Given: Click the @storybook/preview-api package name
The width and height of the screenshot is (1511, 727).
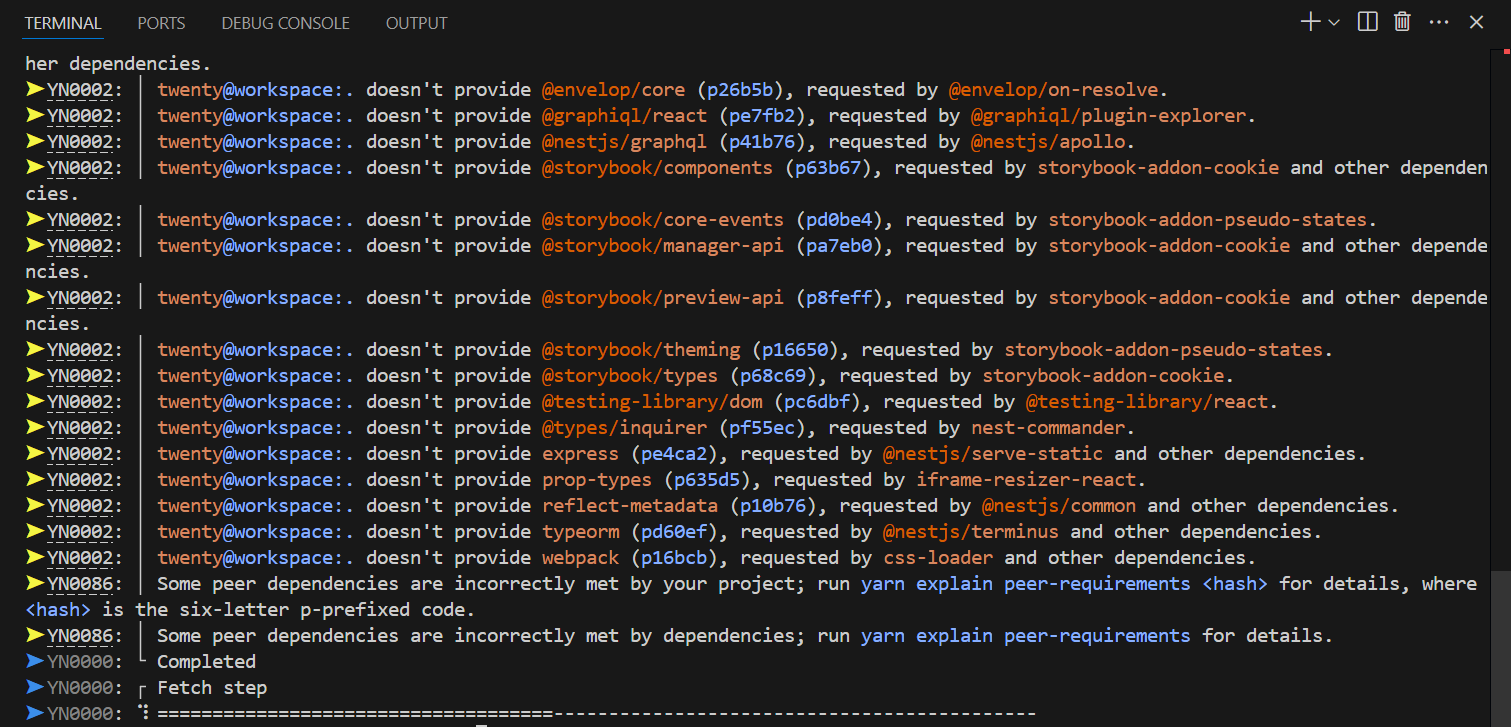Looking at the screenshot, I should point(663,297).
